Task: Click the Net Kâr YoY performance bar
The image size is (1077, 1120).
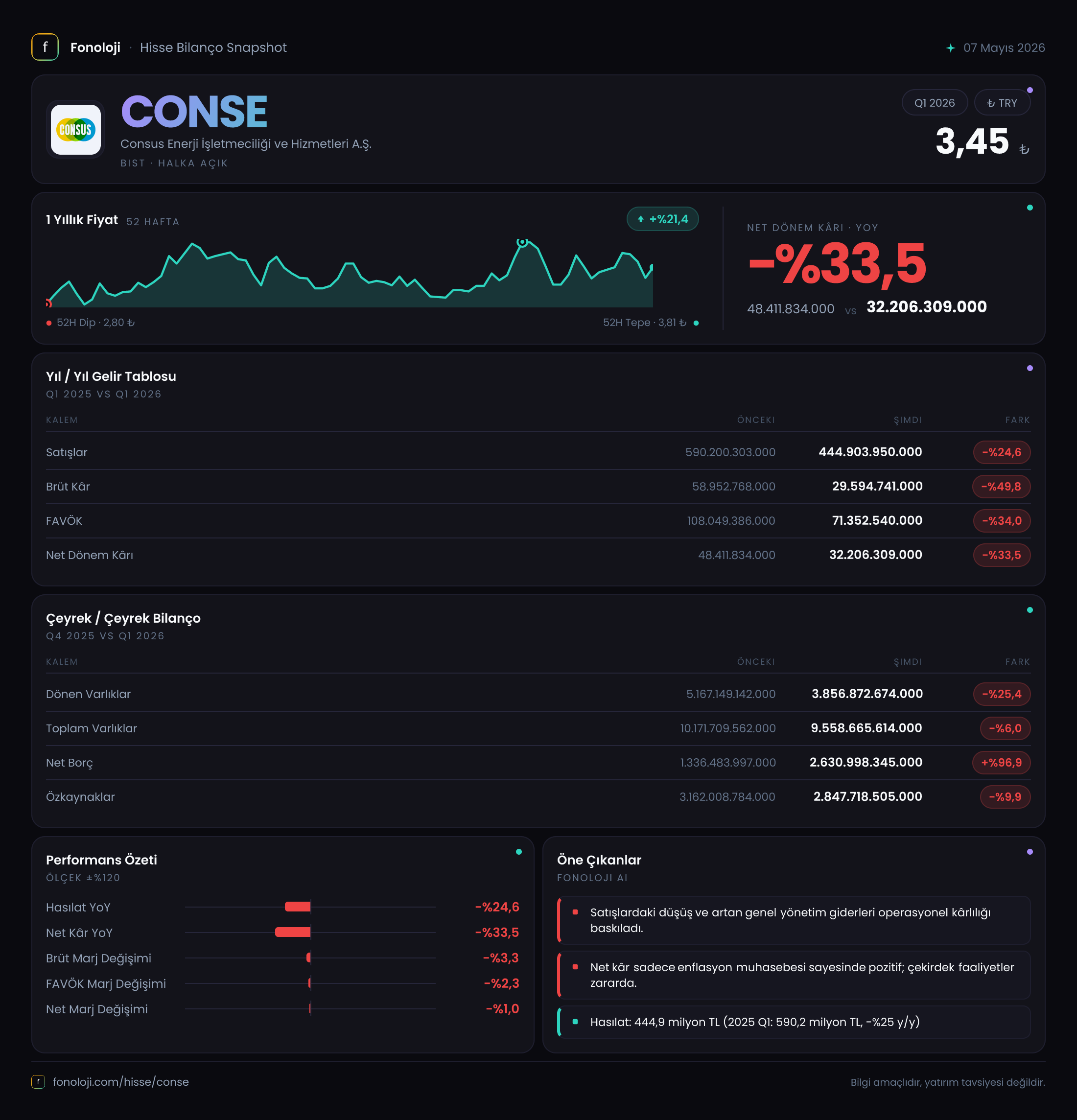Action: pos(293,932)
